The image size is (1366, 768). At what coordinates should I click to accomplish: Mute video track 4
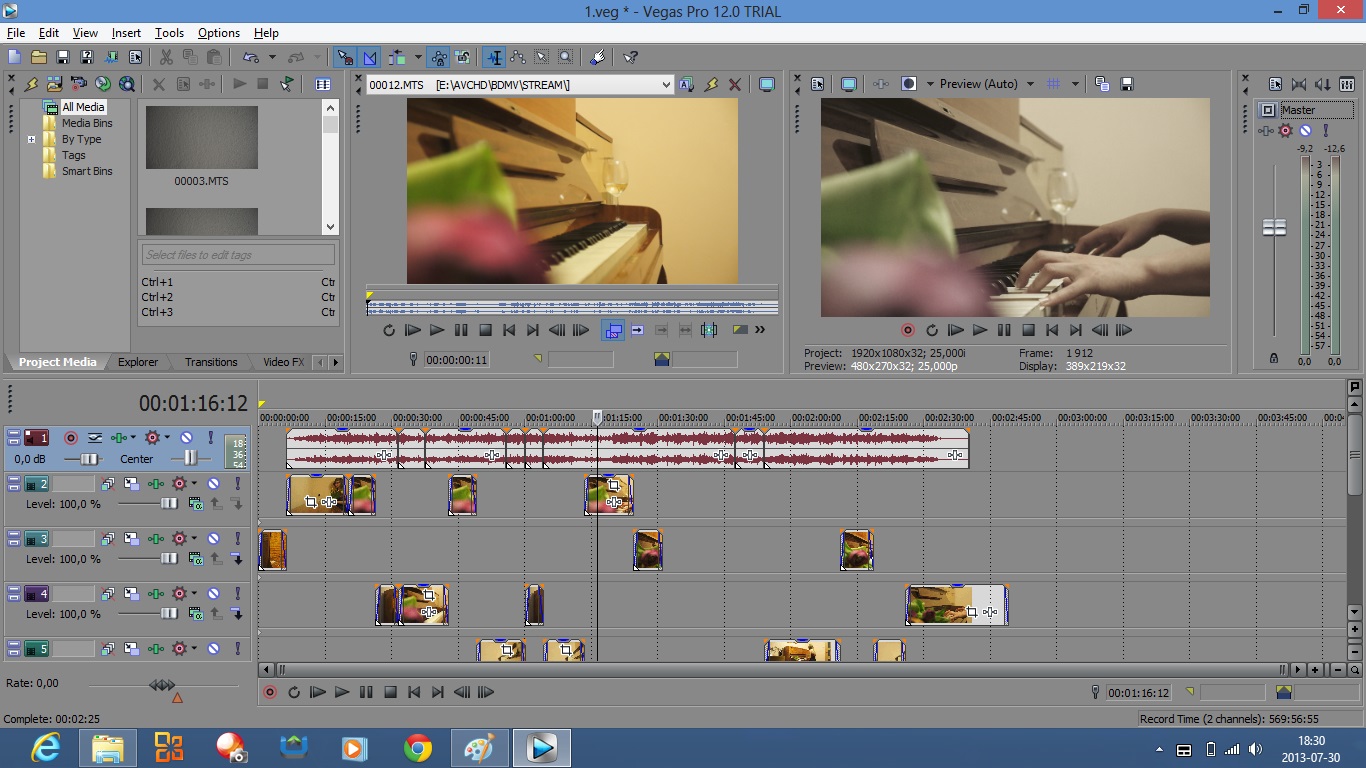(213, 593)
